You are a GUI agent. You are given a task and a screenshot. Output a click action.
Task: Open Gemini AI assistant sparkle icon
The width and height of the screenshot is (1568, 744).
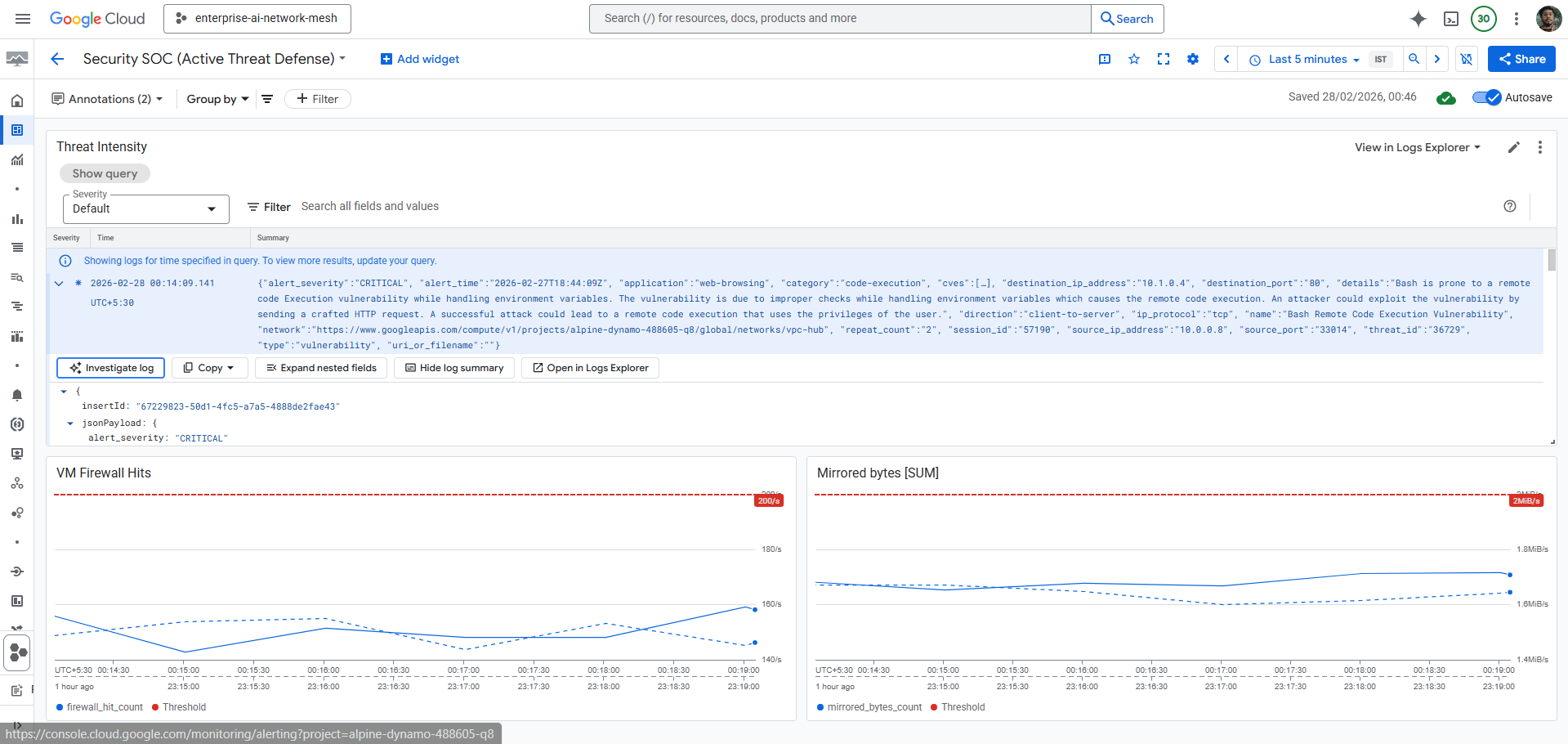pos(1418,19)
